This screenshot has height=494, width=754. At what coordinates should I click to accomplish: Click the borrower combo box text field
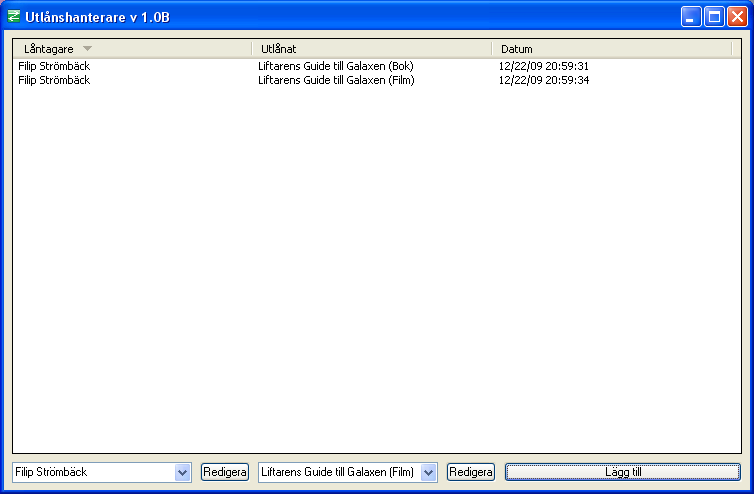(92, 472)
